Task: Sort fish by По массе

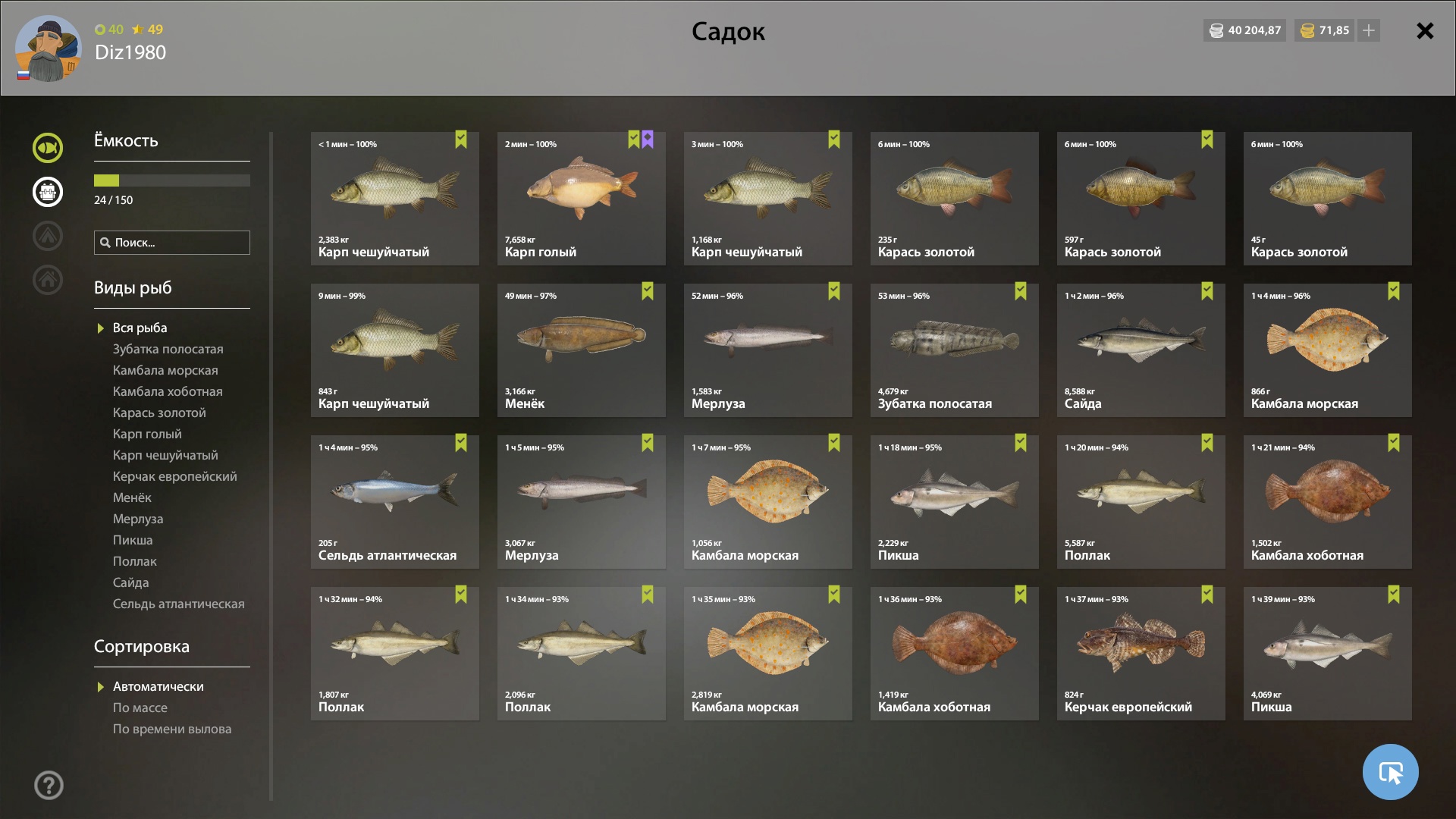Action: tap(140, 708)
